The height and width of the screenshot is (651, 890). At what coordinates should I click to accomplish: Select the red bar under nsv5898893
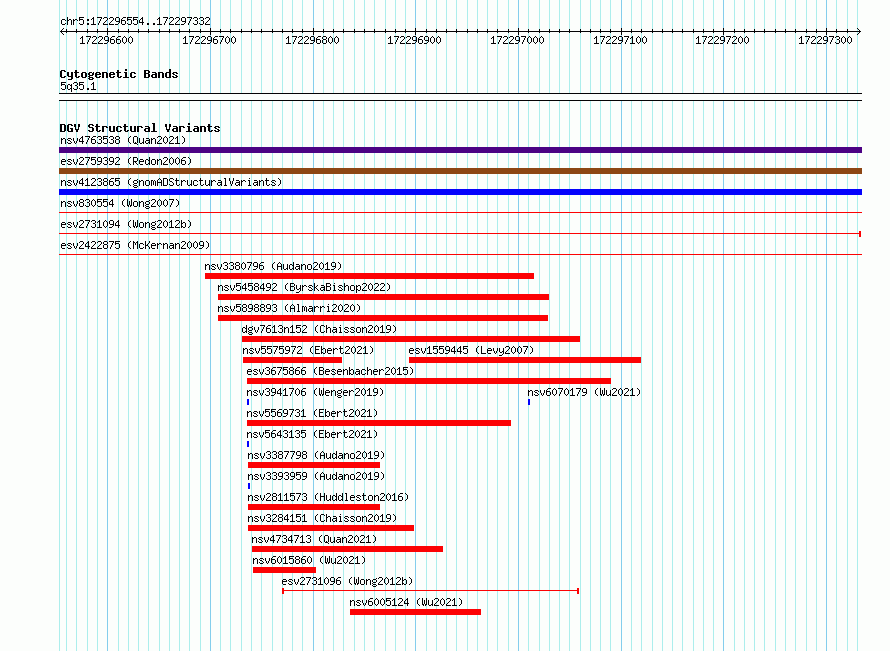pyautogui.click(x=383, y=318)
